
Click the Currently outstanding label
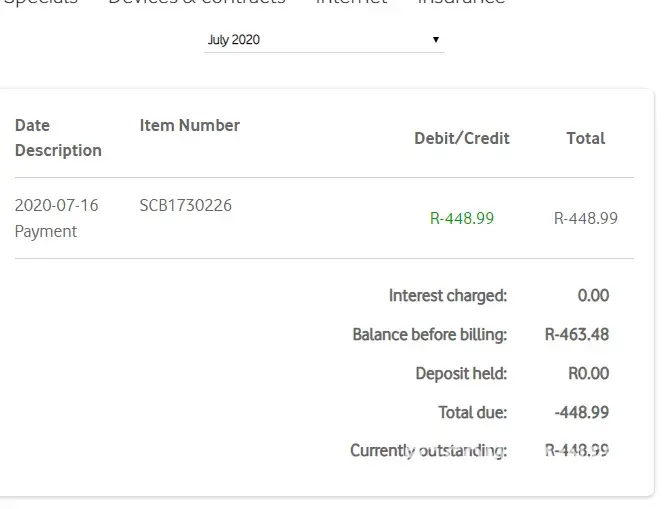tap(428, 451)
